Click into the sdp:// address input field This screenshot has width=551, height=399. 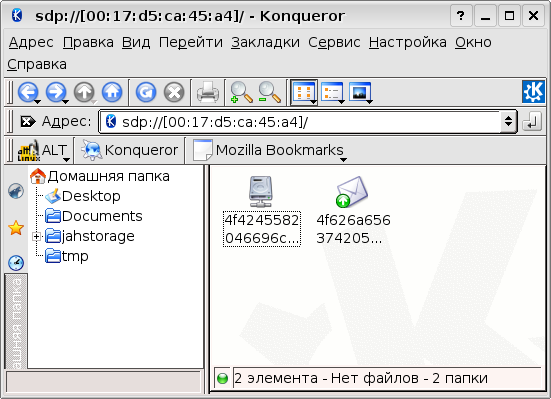(x=300, y=122)
